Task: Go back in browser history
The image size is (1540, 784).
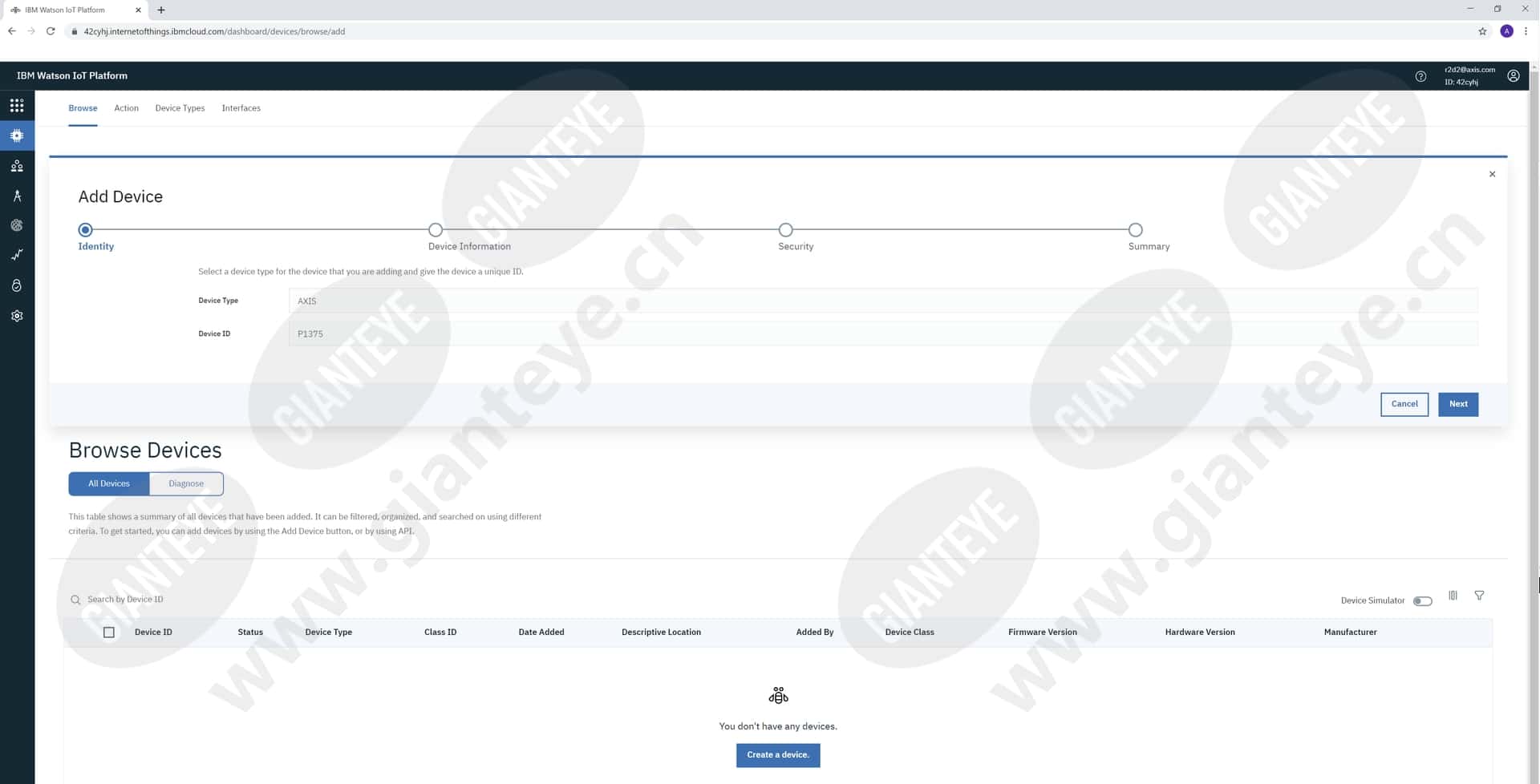Action: pos(12,31)
